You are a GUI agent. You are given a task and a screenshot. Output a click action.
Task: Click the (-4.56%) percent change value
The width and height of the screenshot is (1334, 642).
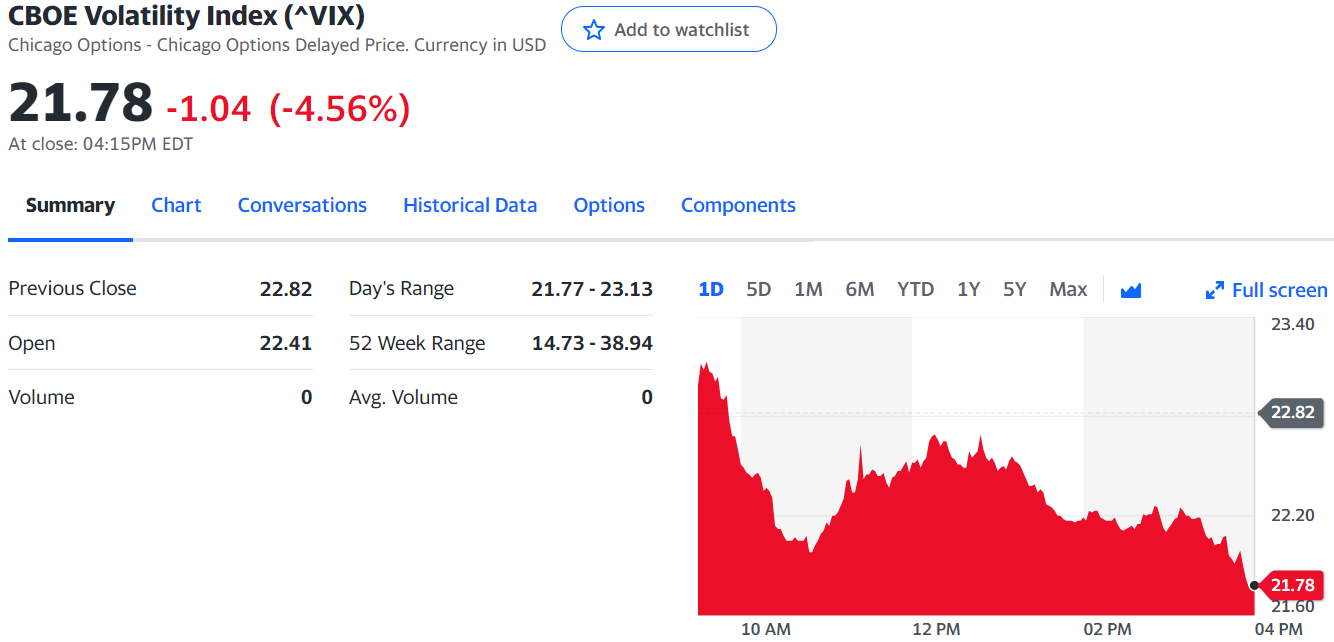[340, 108]
